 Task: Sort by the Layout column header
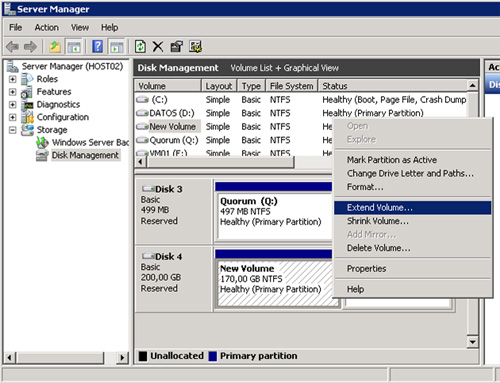(219, 86)
